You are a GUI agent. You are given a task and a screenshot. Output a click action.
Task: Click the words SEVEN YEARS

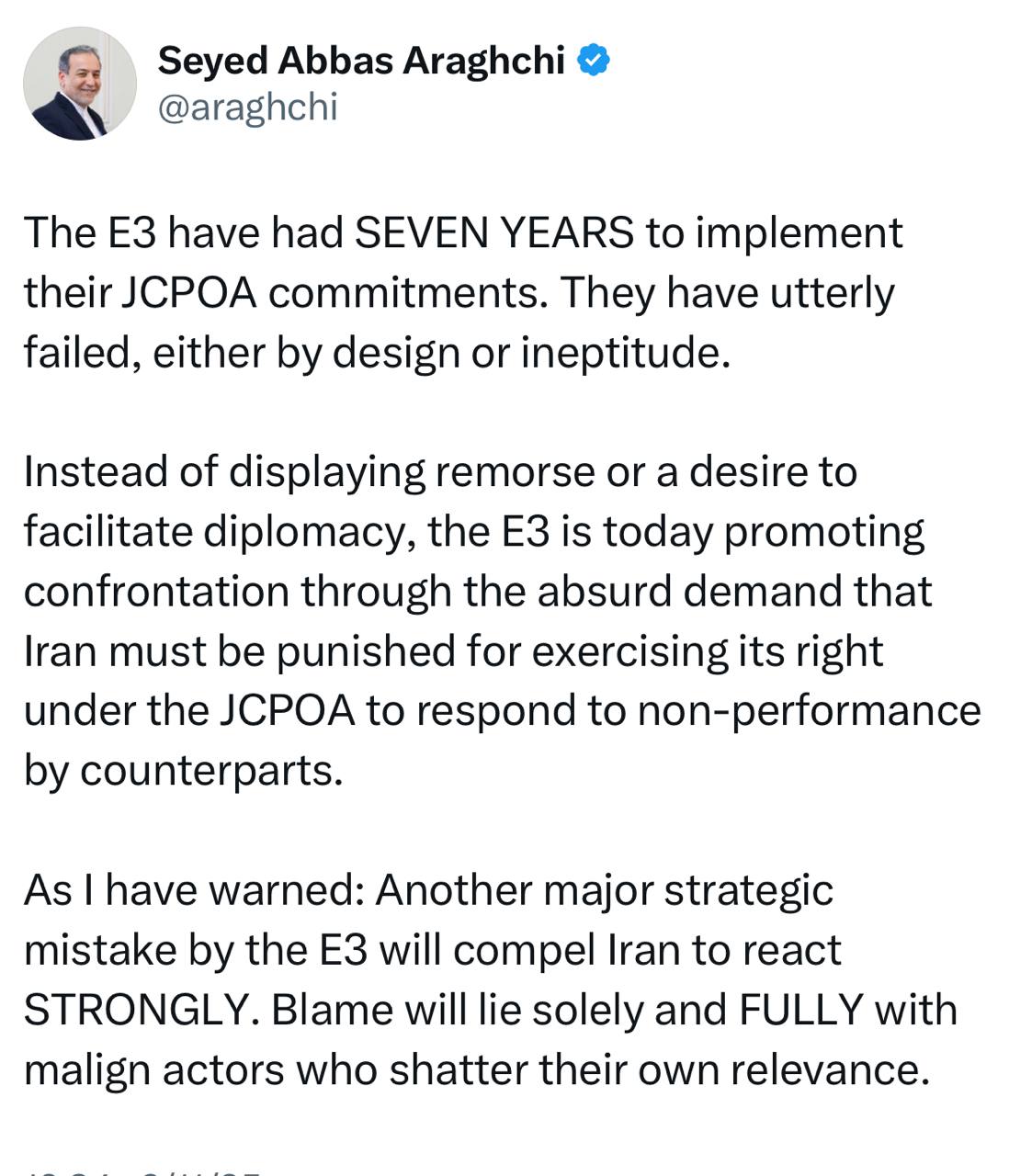pyautogui.click(x=494, y=233)
